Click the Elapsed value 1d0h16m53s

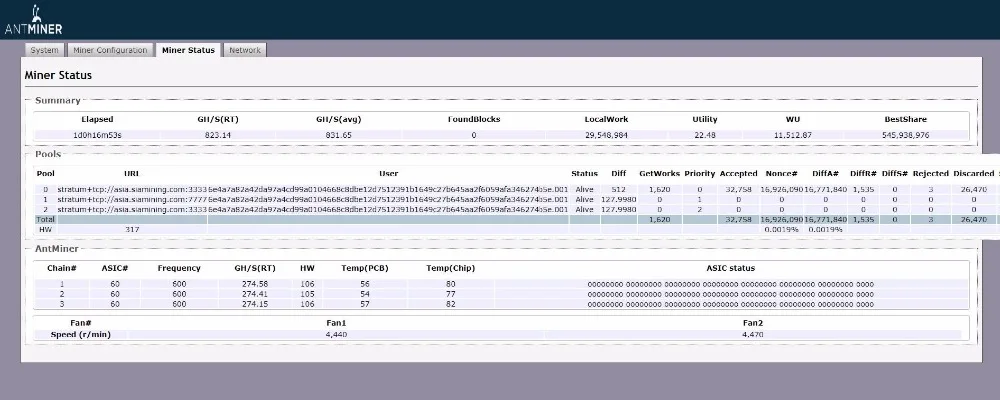[97, 135]
